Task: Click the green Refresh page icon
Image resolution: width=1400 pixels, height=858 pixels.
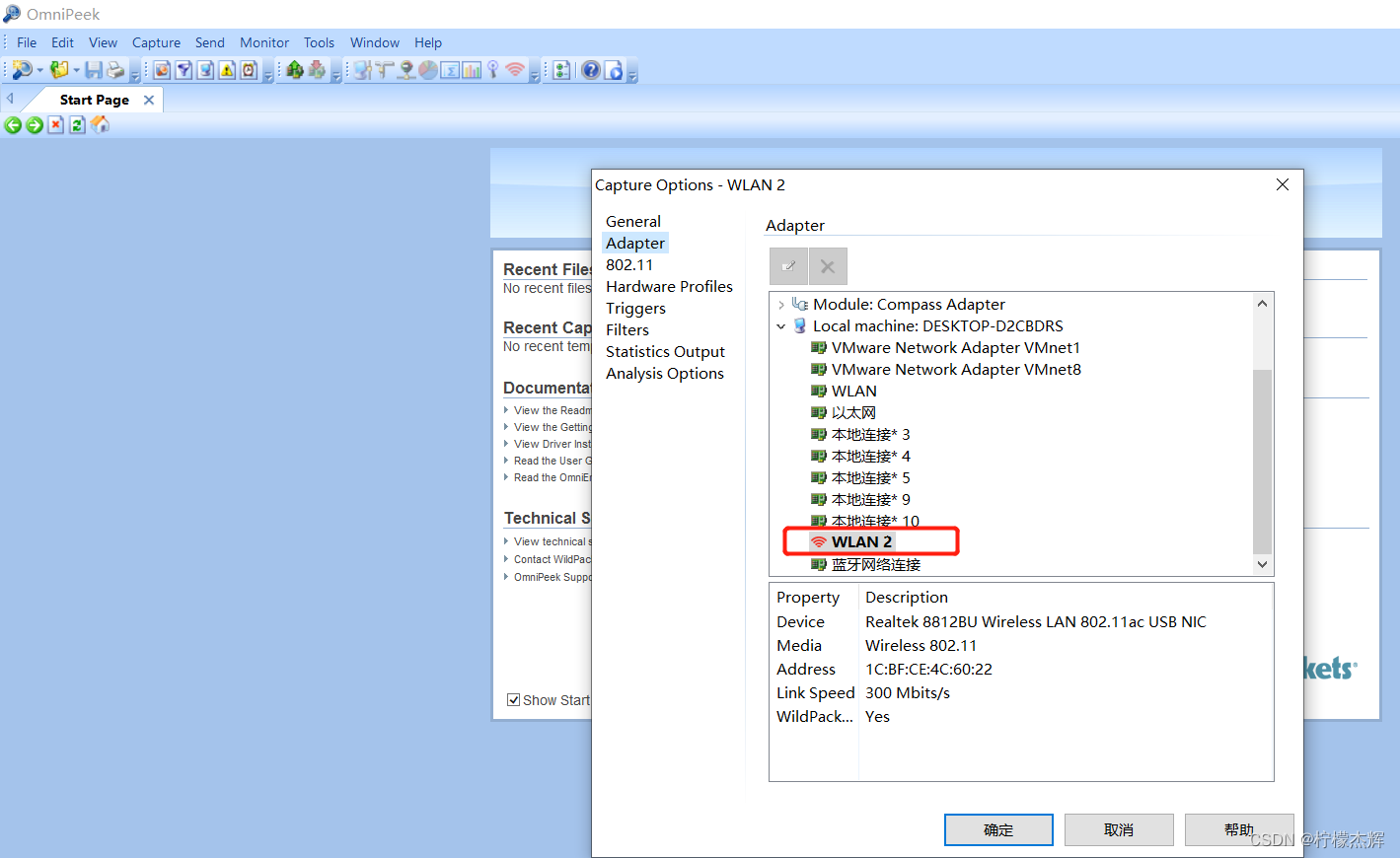Action: 78,125
